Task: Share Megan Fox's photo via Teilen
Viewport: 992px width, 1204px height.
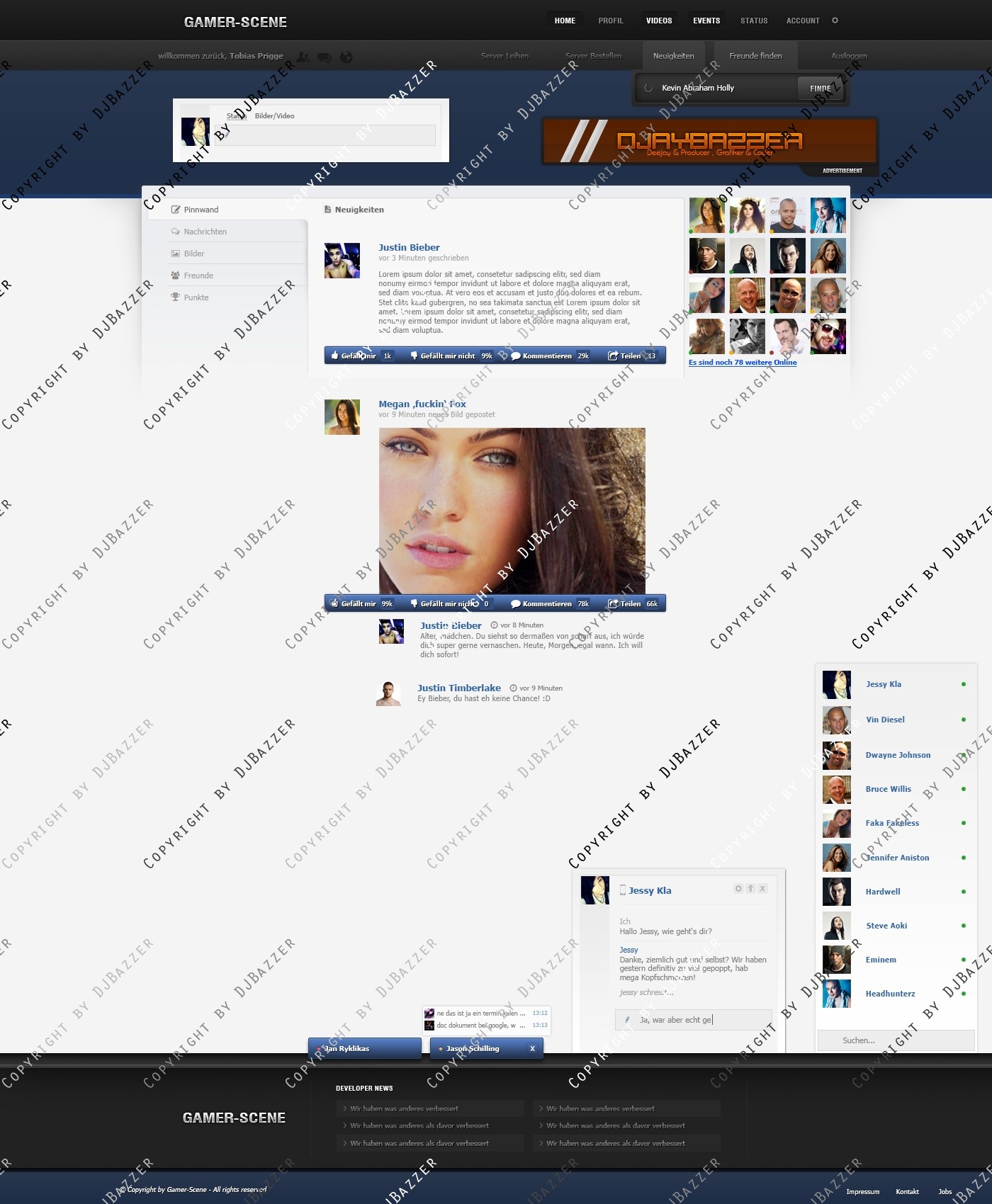Action: click(630, 603)
